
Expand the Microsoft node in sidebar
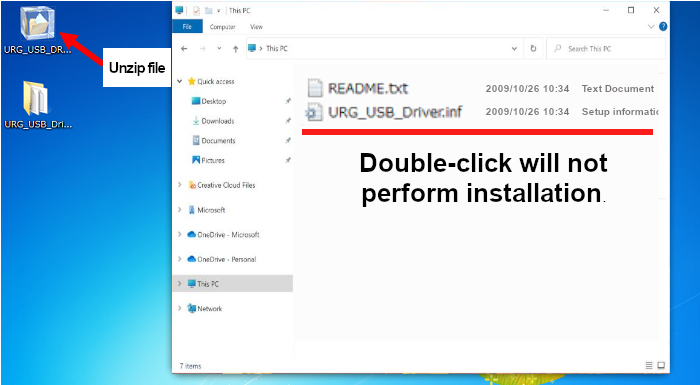(x=180, y=210)
